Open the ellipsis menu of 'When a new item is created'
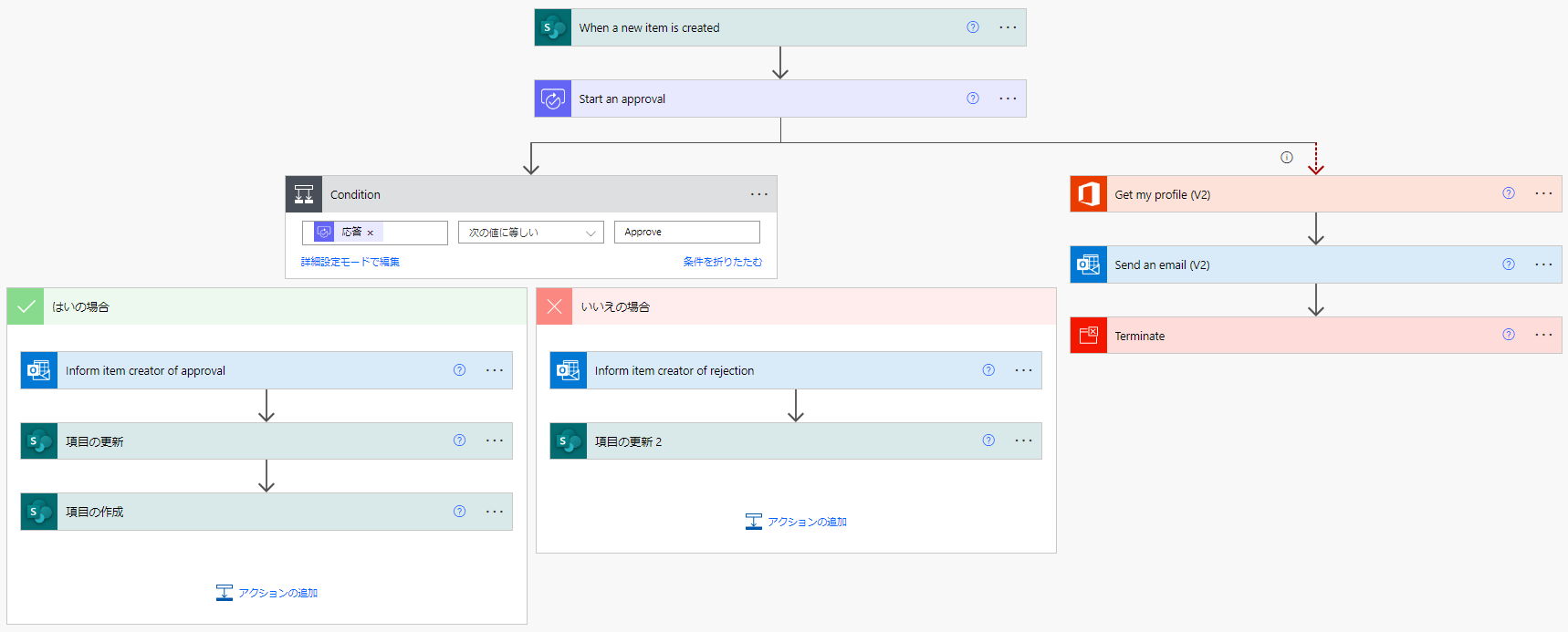The height and width of the screenshot is (632, 1568). pyautogui.click(x=1008, y=27)
